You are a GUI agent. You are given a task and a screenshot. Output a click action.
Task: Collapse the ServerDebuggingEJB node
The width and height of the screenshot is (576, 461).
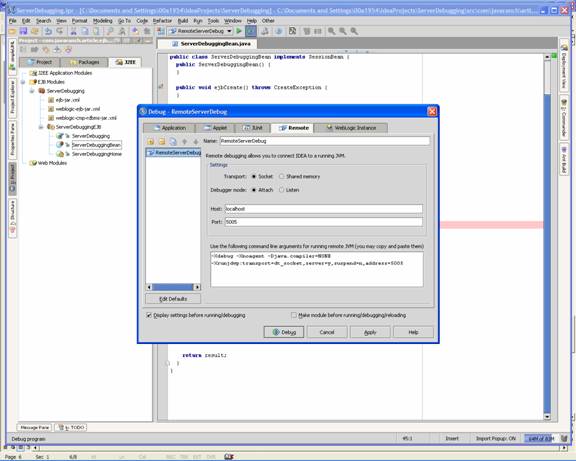click(x=41, y=127)
